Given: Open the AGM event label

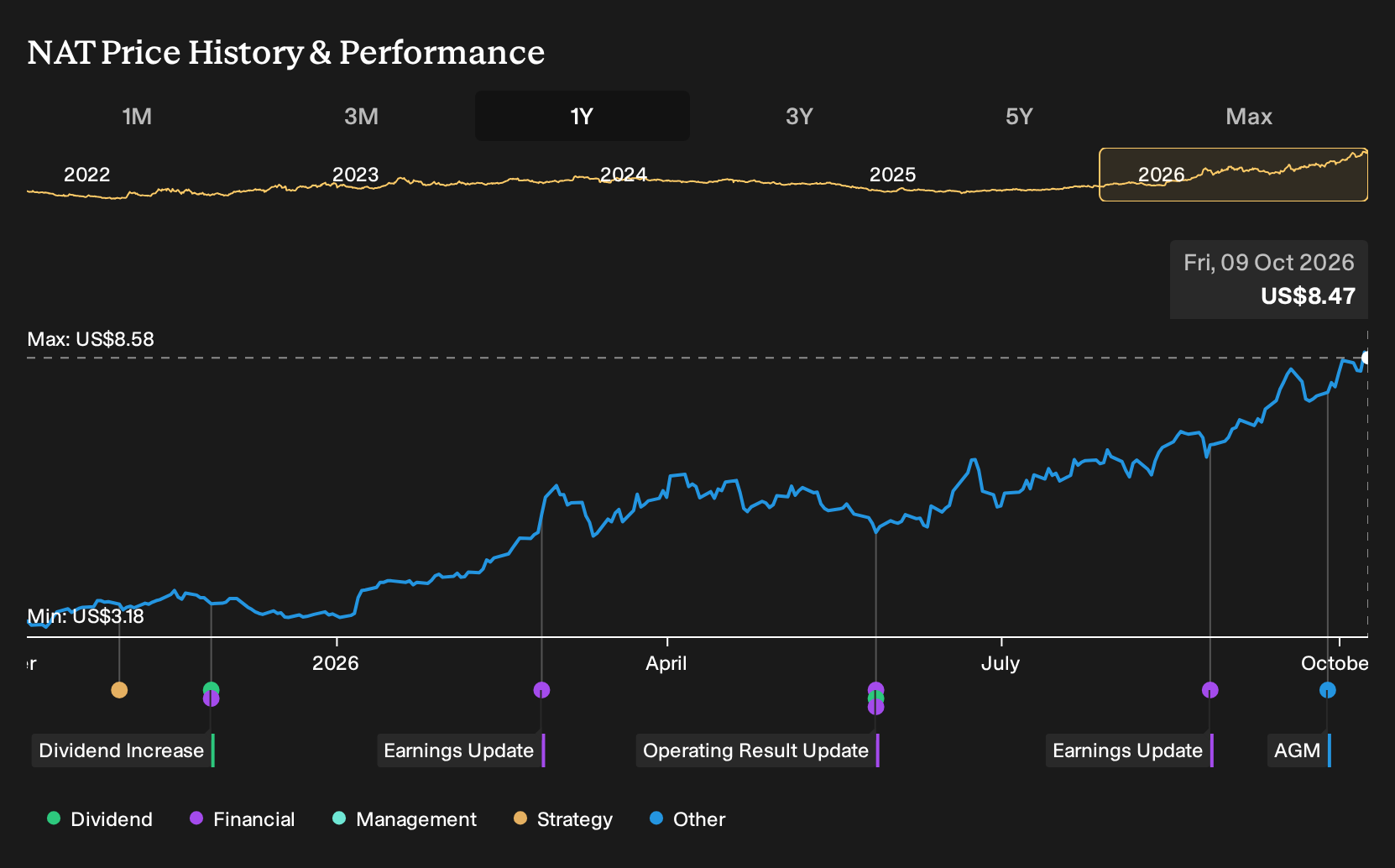Looking at the screenshot, I should tap(1298, 750).
